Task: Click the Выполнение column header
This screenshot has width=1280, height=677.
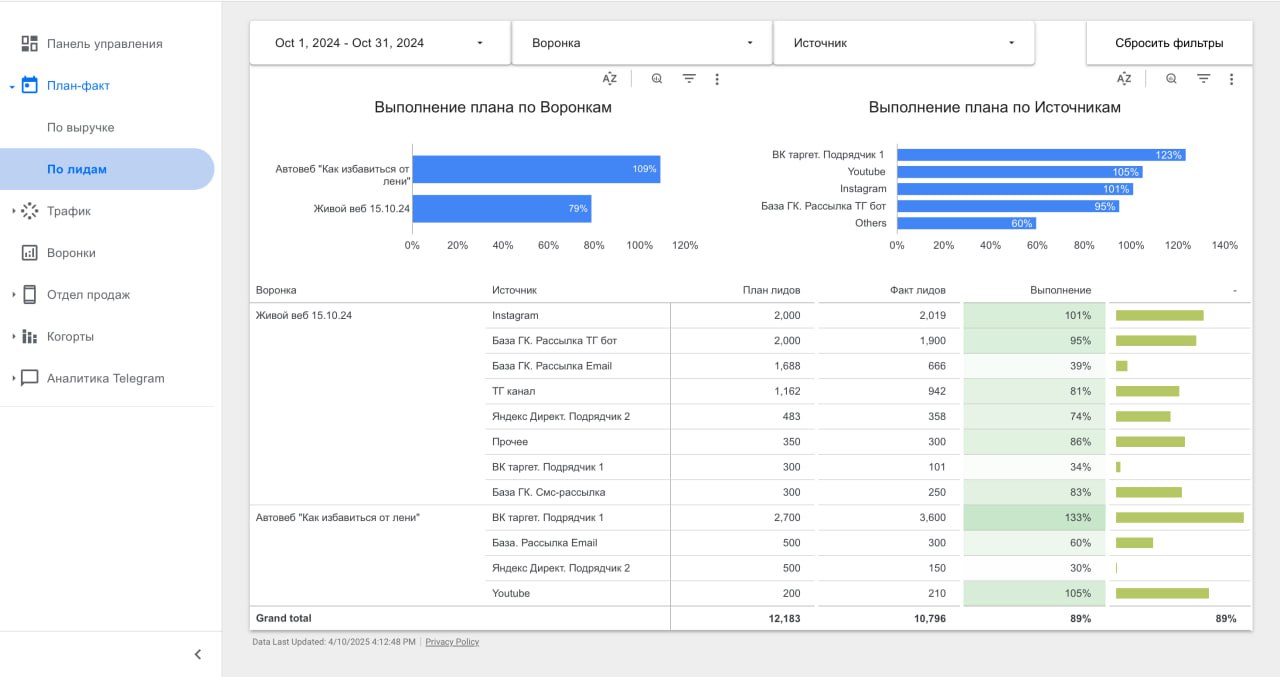Action: tap(1060, 290)
